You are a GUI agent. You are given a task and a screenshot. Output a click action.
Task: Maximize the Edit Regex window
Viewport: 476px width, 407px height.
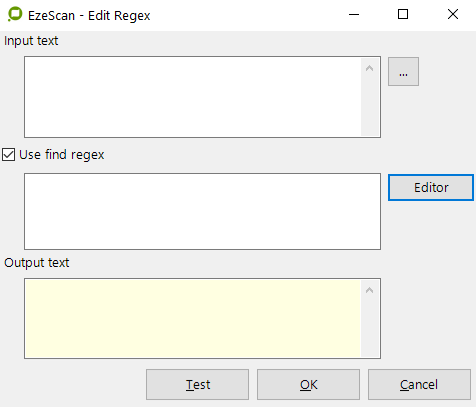click(403, 15)
